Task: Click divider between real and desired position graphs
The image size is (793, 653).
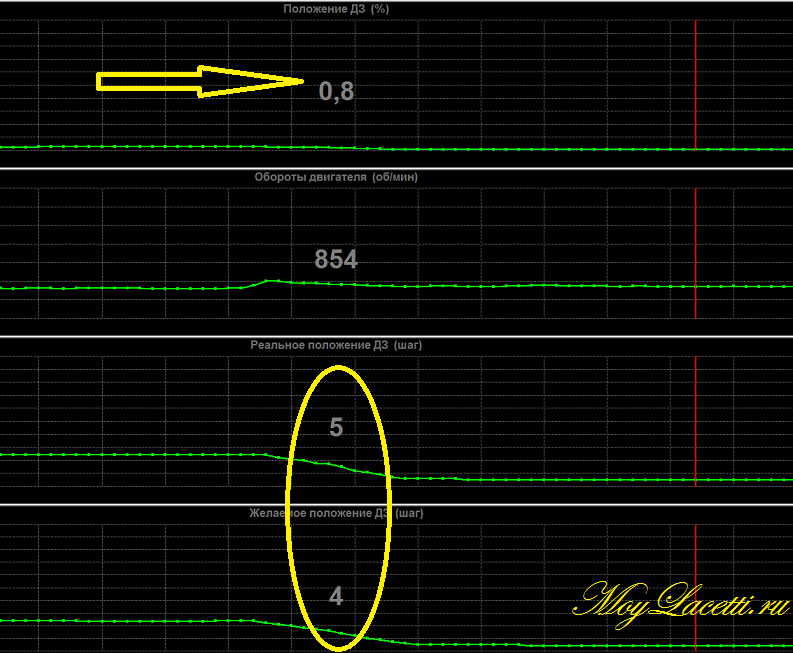Action: [396, 504]
